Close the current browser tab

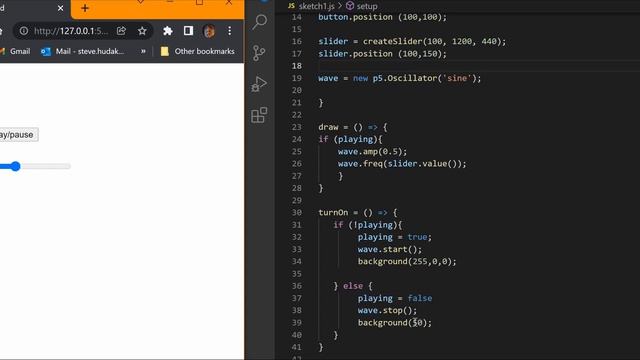pos(60,8)
